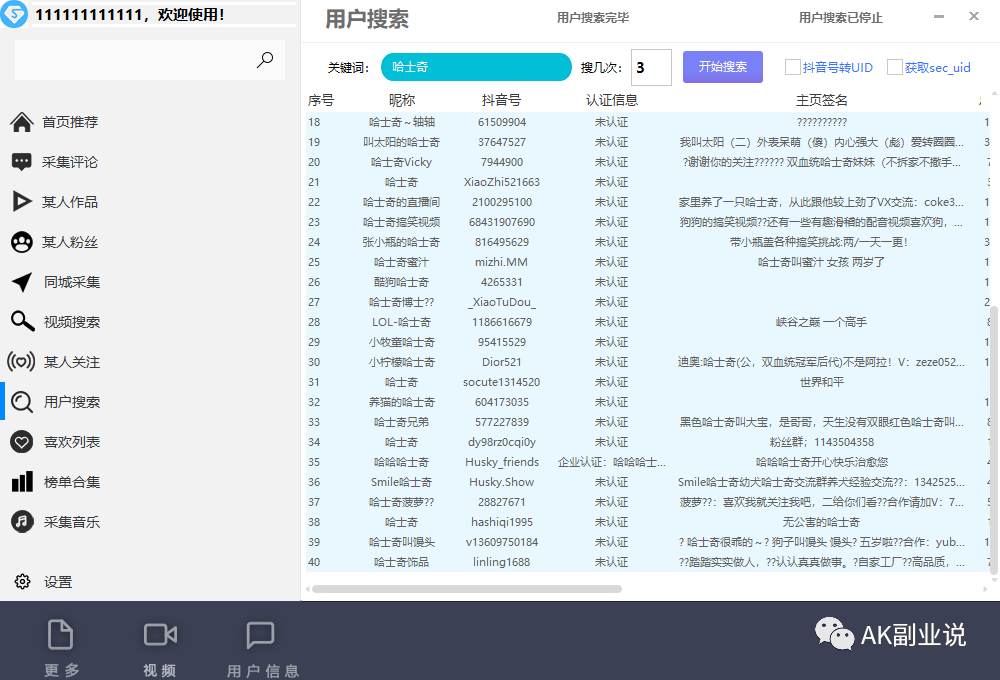Select the cell with 抖音号 Husky_friends
The height and width of the screenshot is (680, 1000).
[502, 462]
